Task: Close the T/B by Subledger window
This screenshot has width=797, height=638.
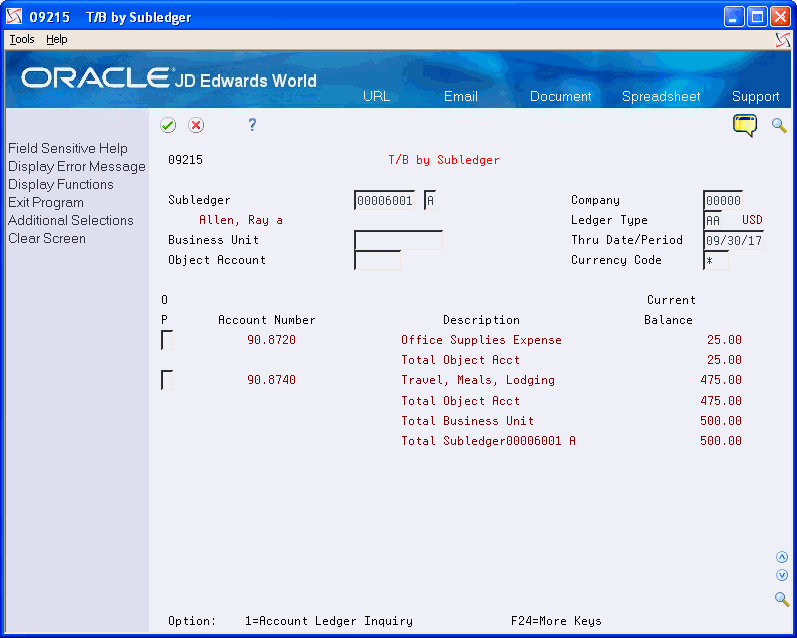Action: pos(780,17)
